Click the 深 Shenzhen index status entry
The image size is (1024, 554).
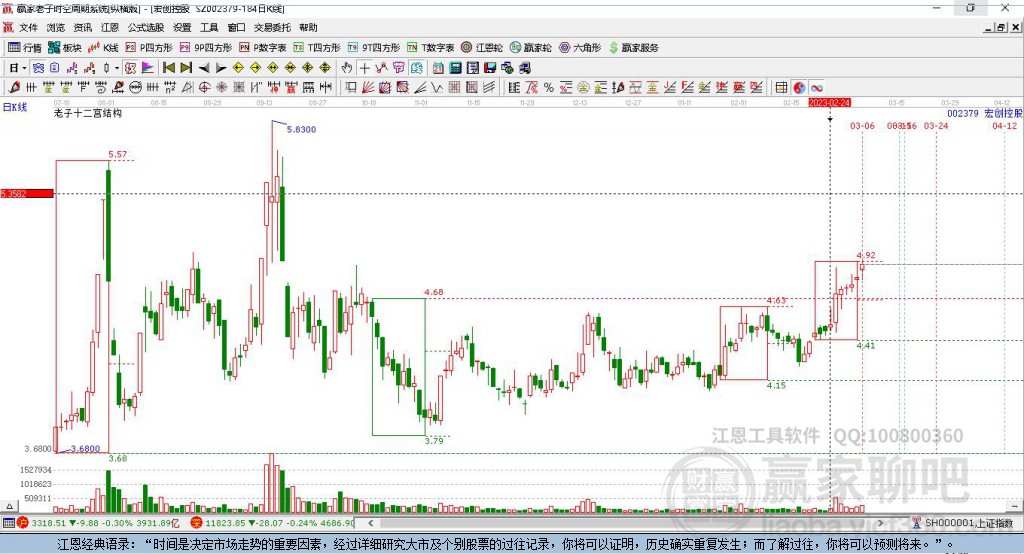tap(273, 523)
